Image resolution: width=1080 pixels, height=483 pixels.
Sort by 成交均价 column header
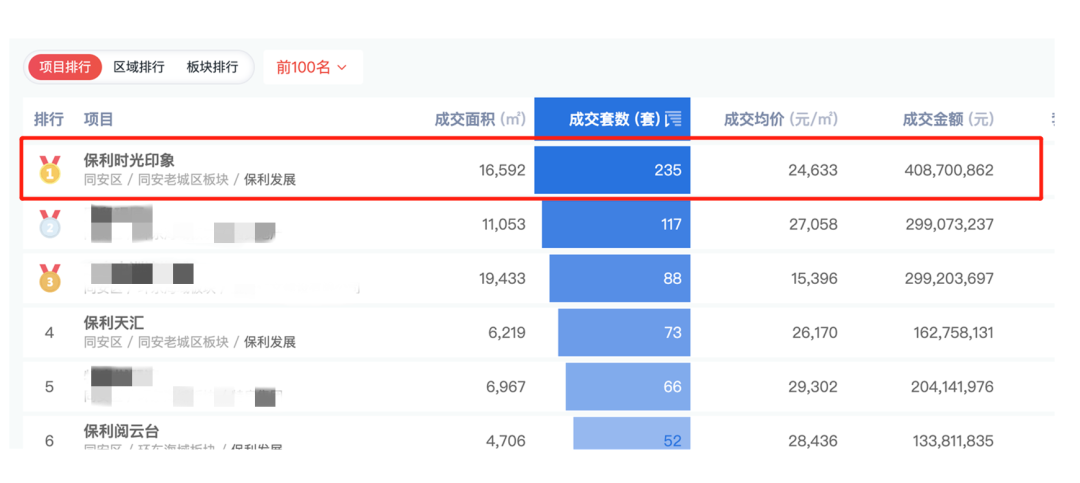pos(780,119)
